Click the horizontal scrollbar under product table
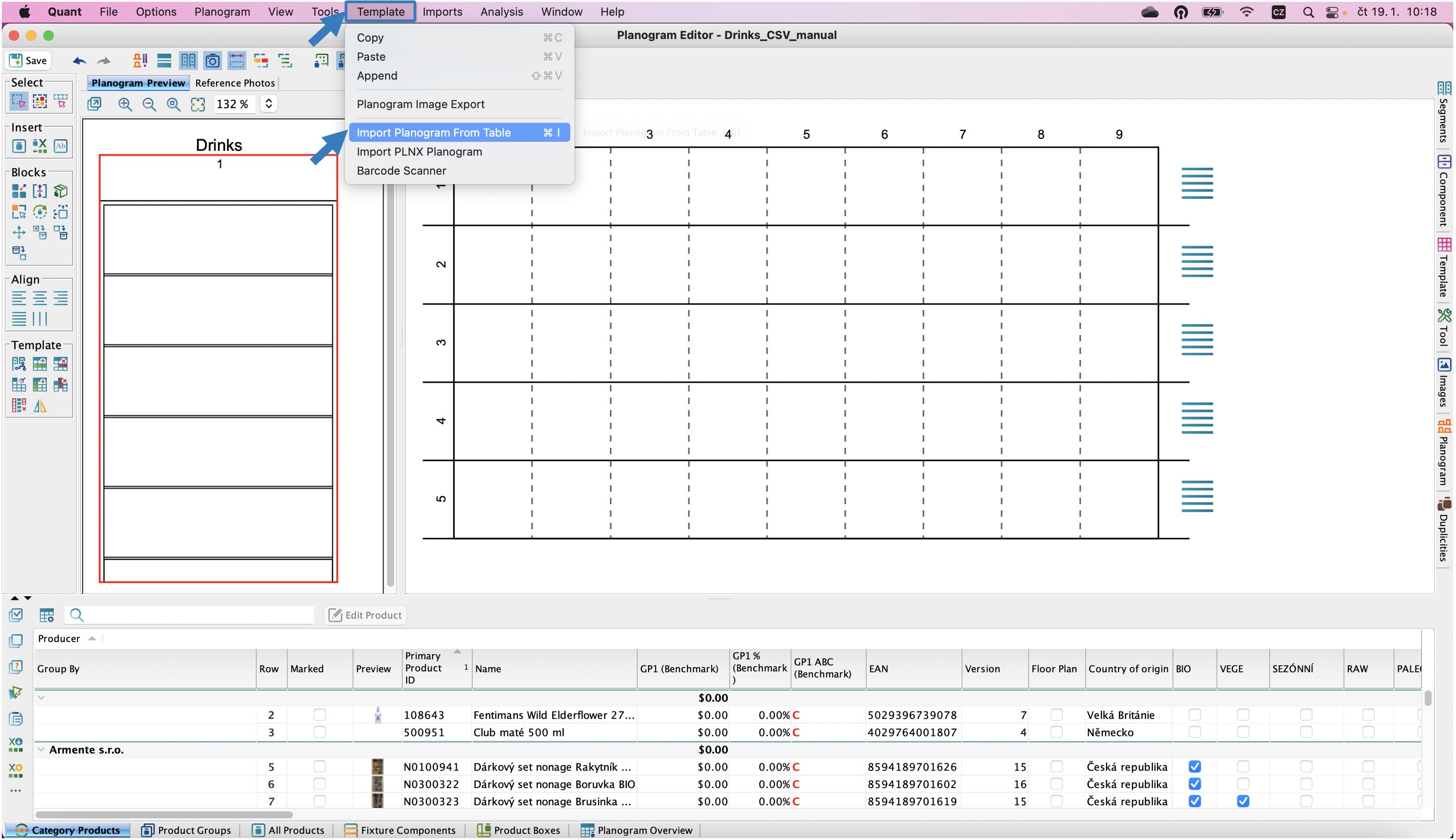This screenshot has height=840, width=1456. point(164,815)
